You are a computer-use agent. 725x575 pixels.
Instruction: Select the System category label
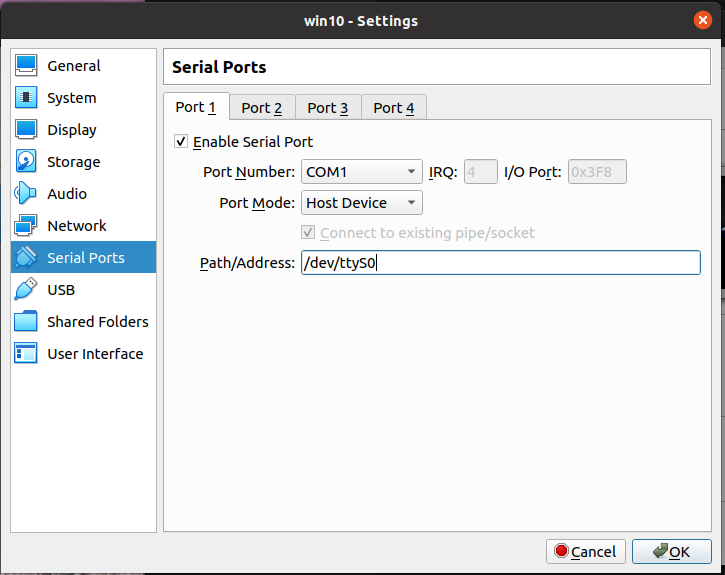72,98
